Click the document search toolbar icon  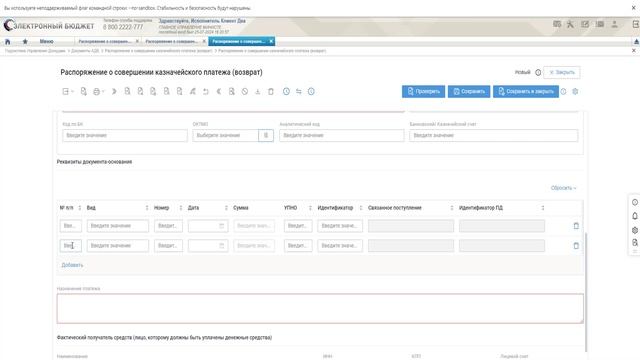coord(231,91)
